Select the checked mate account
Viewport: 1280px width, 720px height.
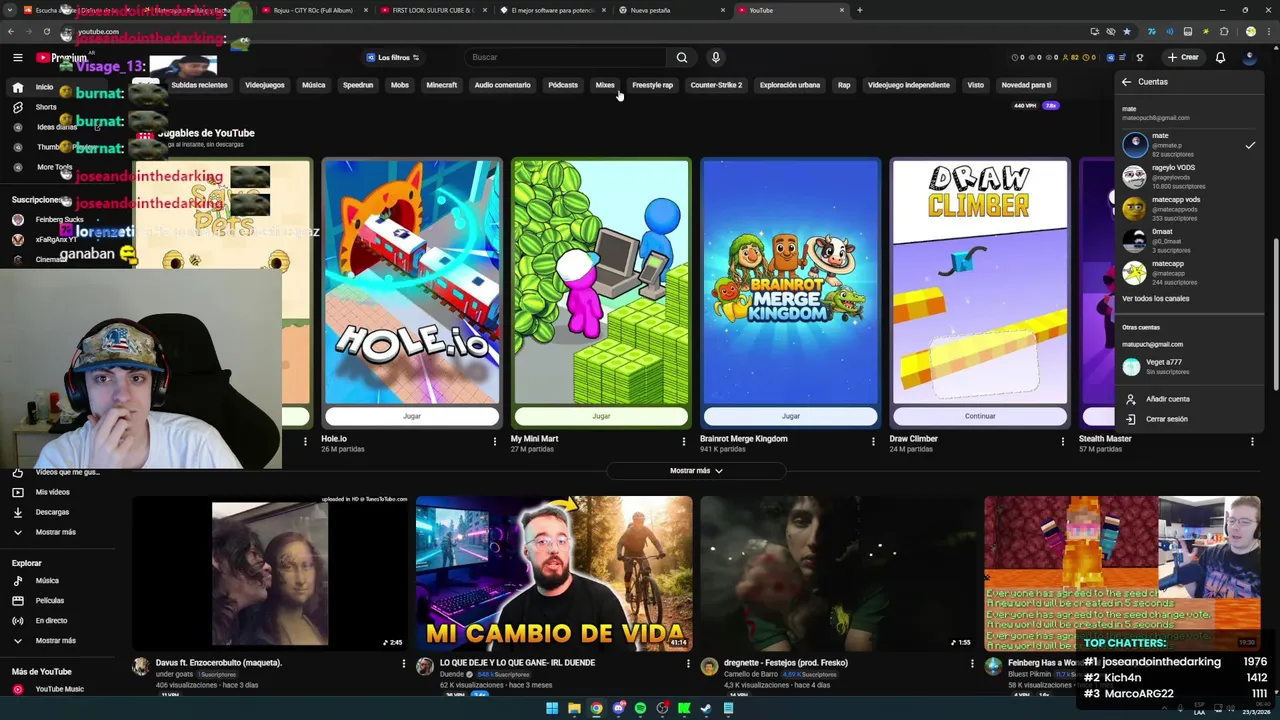(x=1190, y=145)
